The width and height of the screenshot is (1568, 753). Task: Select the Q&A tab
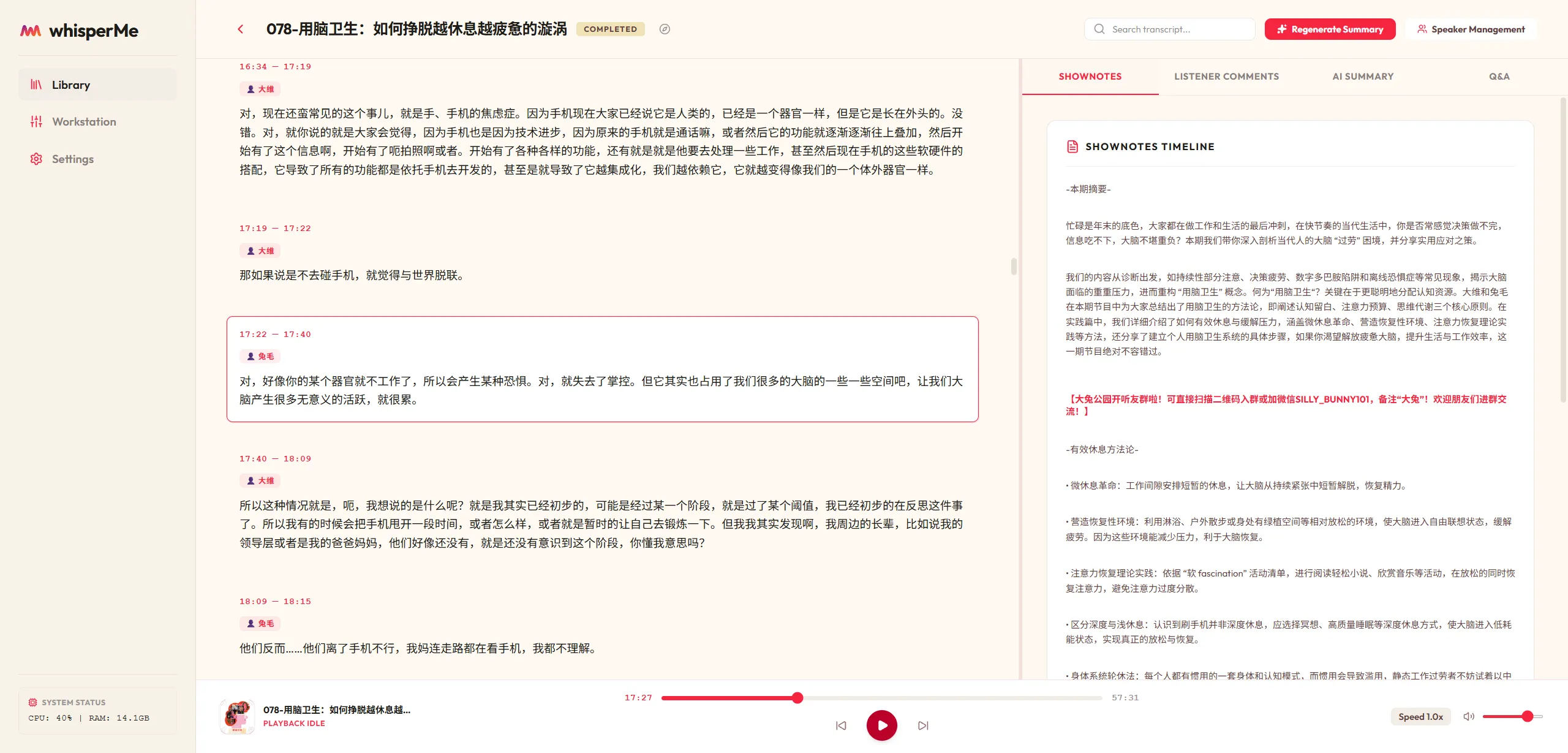click(x=1499, y=77)
